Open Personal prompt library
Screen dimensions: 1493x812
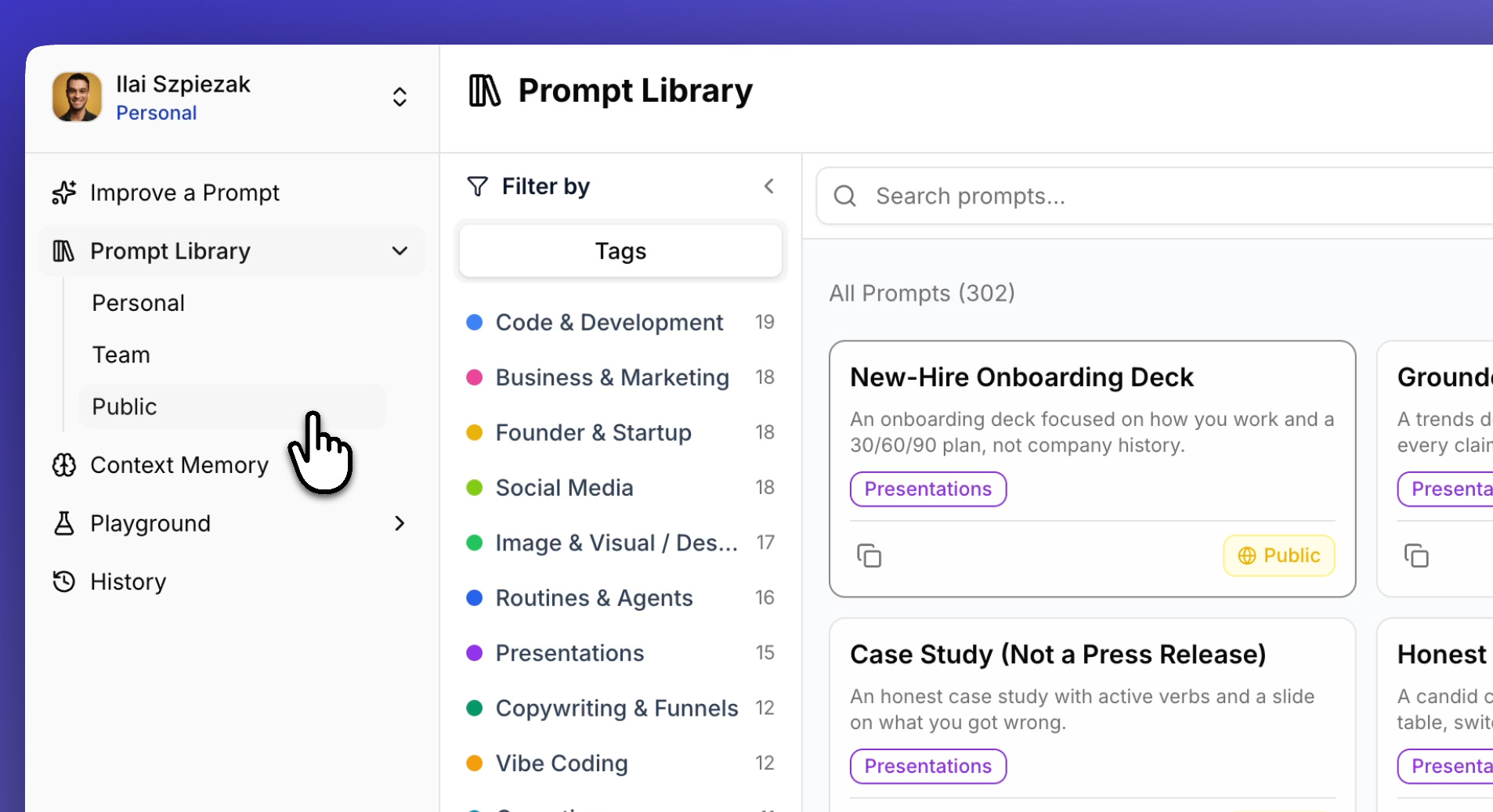[x=139, y=303]
